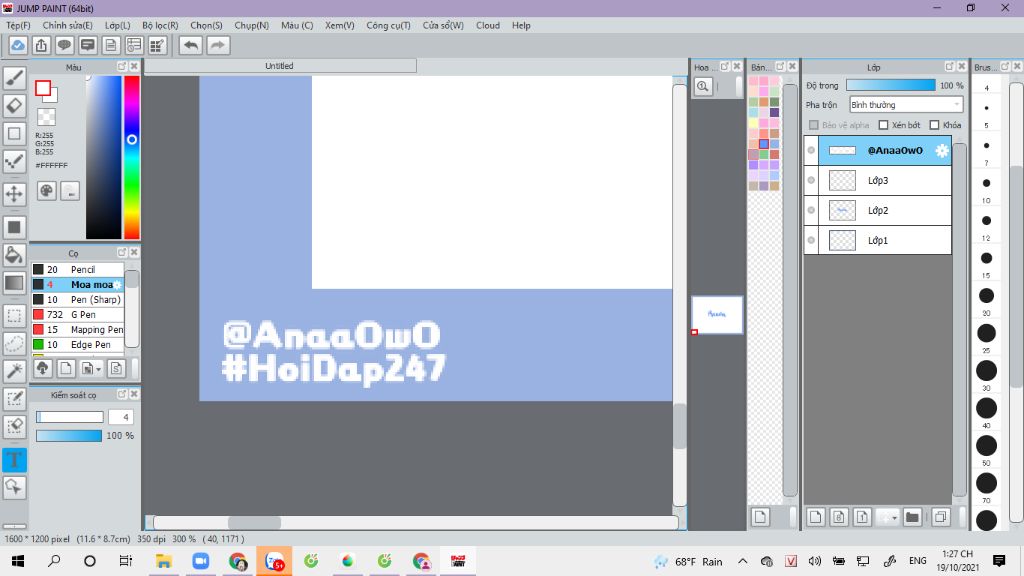Toggle the Bảo vệ alpha checkbox
The image size is (1024, 576).
814,125
